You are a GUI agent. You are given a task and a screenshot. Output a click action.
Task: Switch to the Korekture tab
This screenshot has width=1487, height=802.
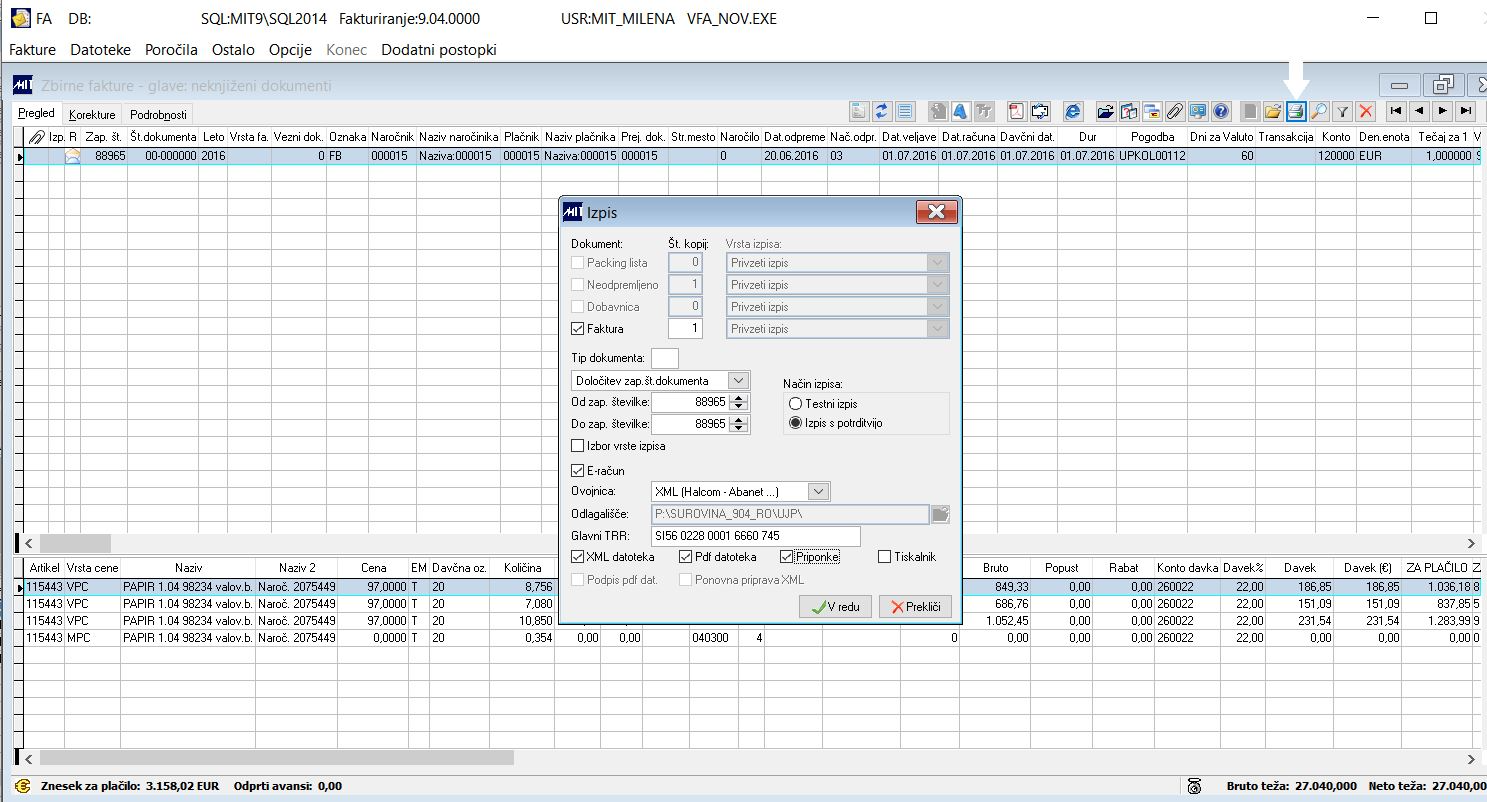[x=92, y=115]
